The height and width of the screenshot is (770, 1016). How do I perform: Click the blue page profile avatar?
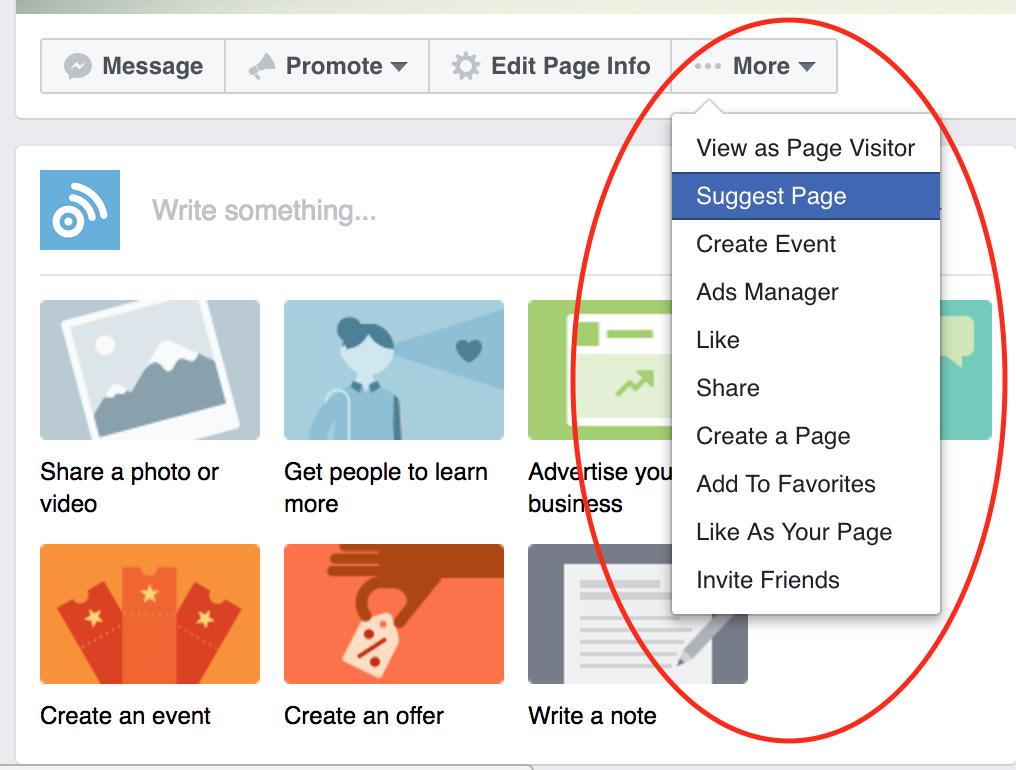[80, 210]
